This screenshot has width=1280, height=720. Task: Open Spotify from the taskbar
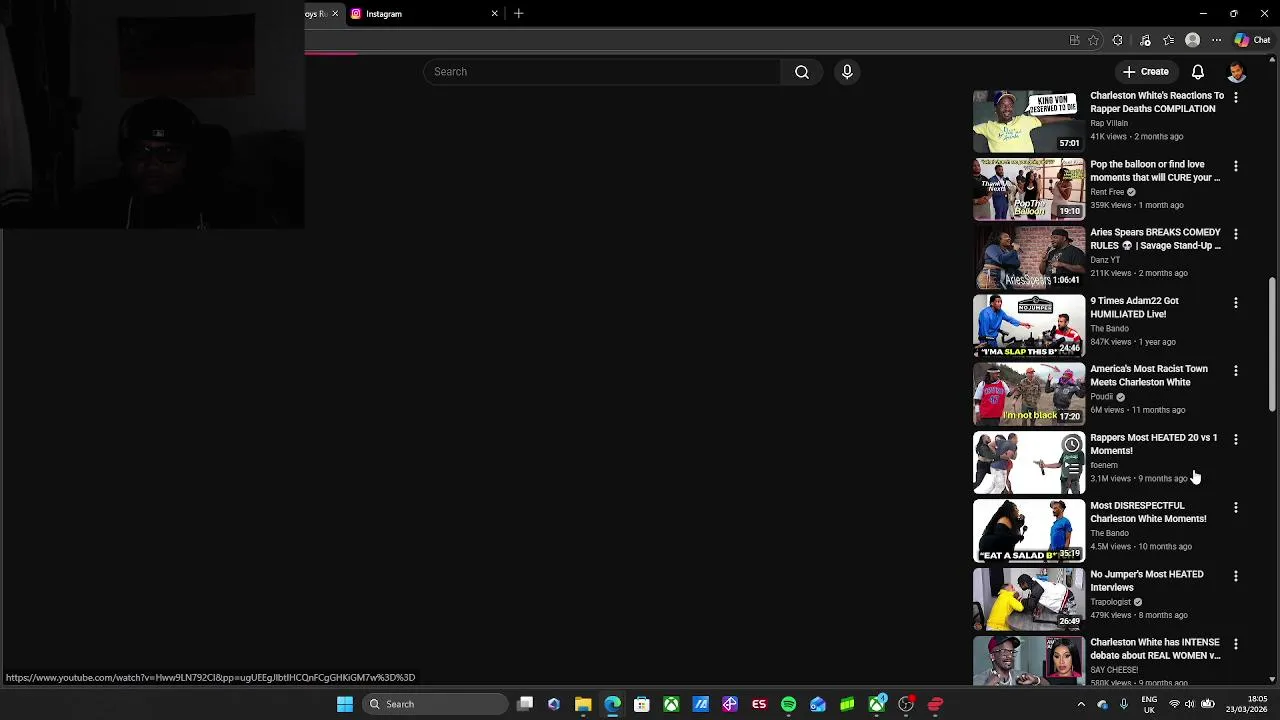(788, 704)
